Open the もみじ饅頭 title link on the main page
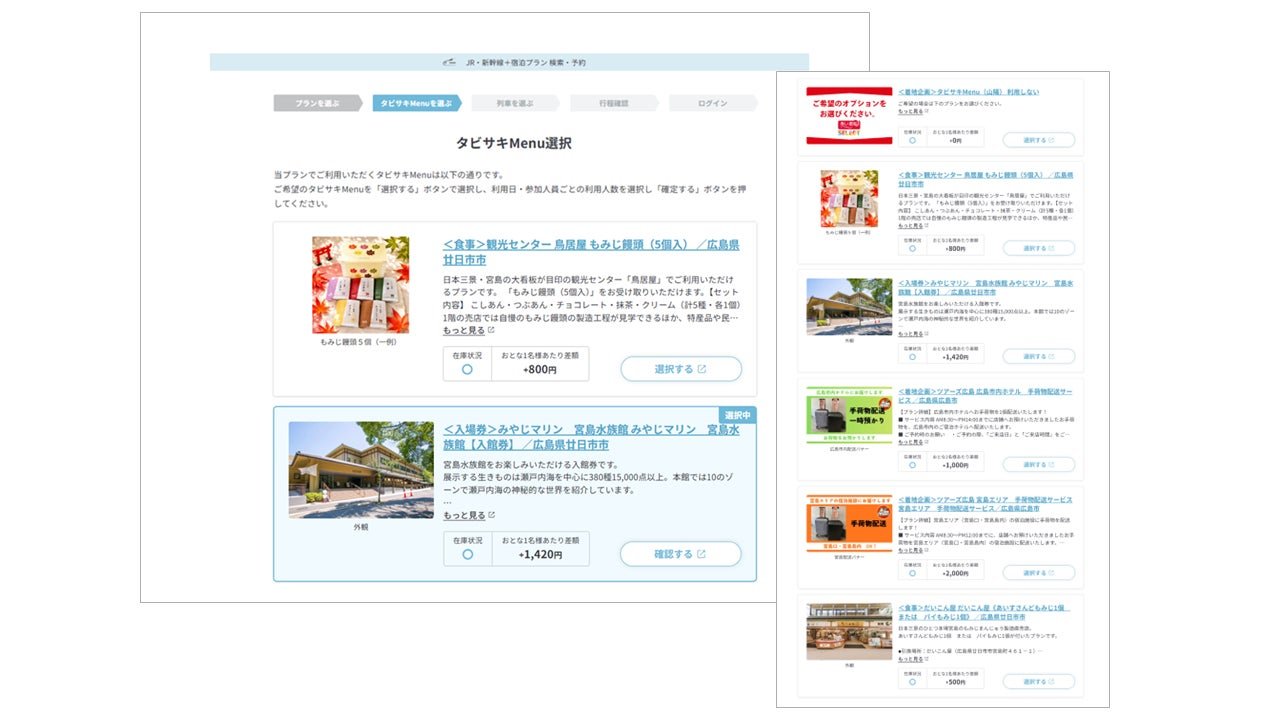 591,252
